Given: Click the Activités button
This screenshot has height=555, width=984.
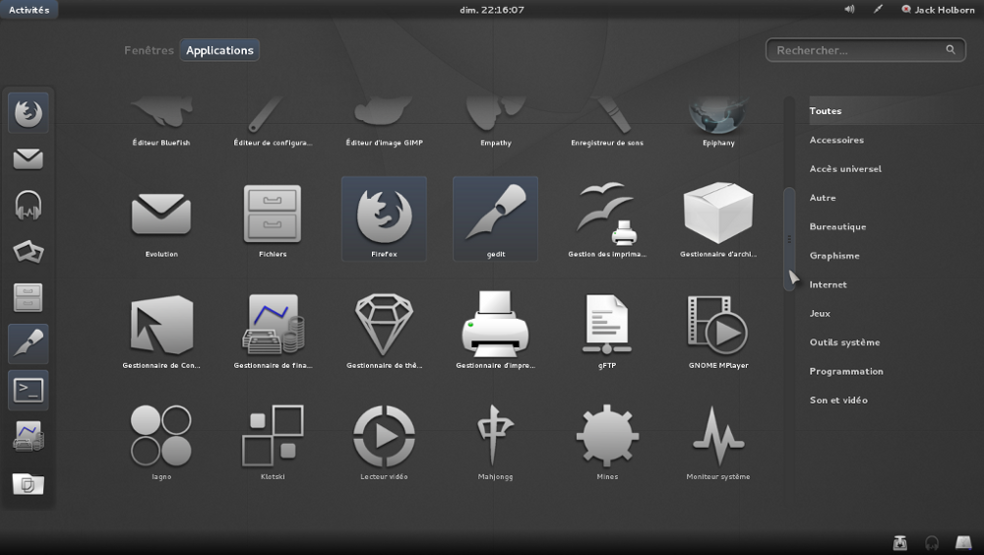Looking at the screenshot, I should (x=29, y=9).
